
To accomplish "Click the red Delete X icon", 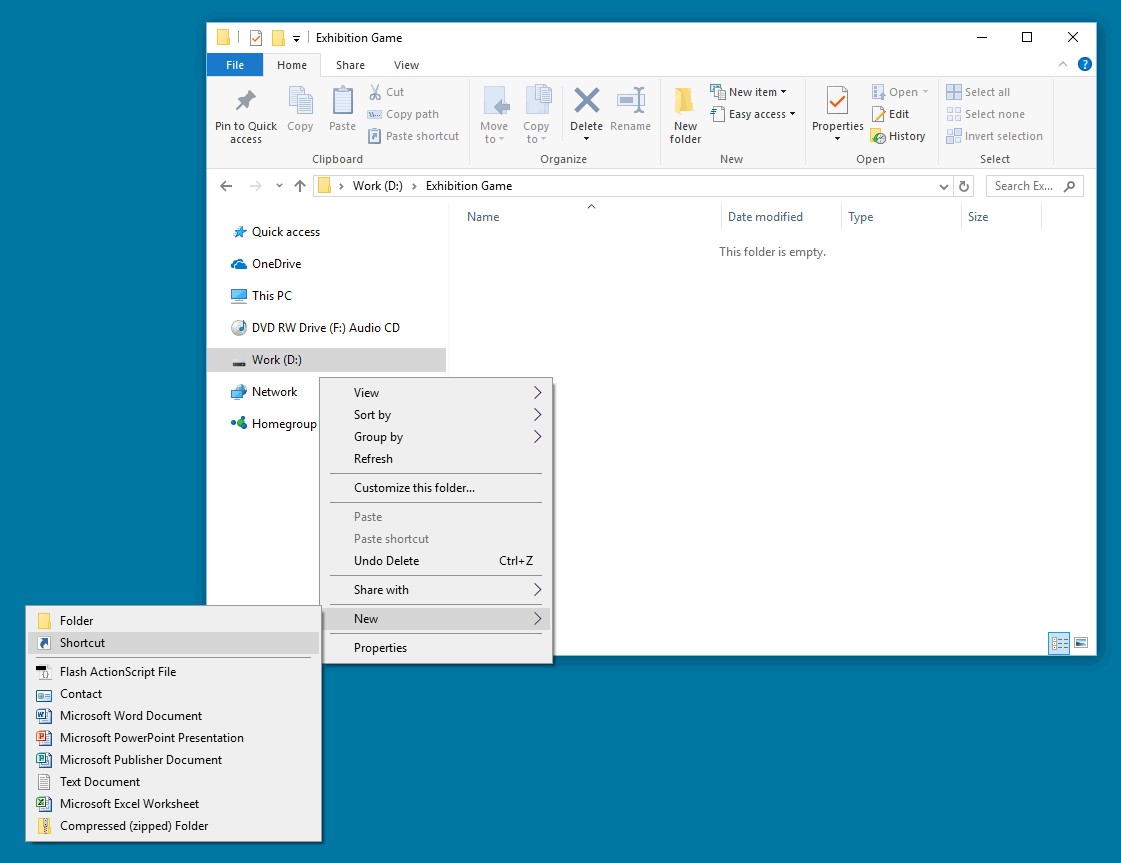I will [586, 101].
